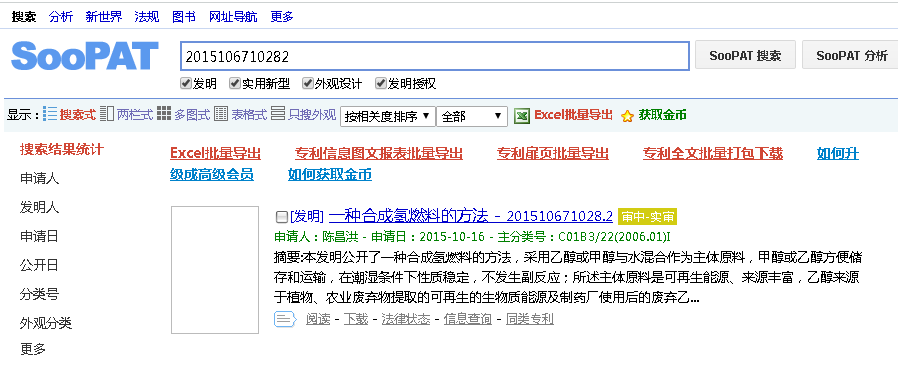Open the 搜索 top menu item
Screen dimensions: 898x369
coord(24,17)
